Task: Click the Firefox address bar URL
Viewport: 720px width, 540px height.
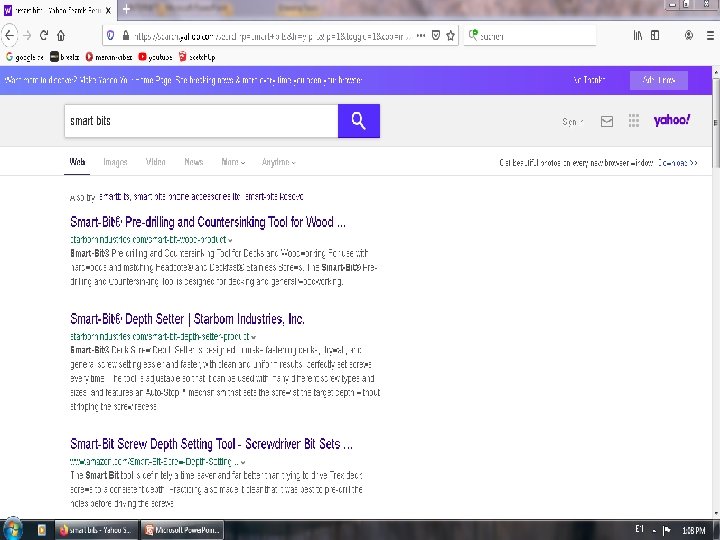Action: click(x=274, y=36)
